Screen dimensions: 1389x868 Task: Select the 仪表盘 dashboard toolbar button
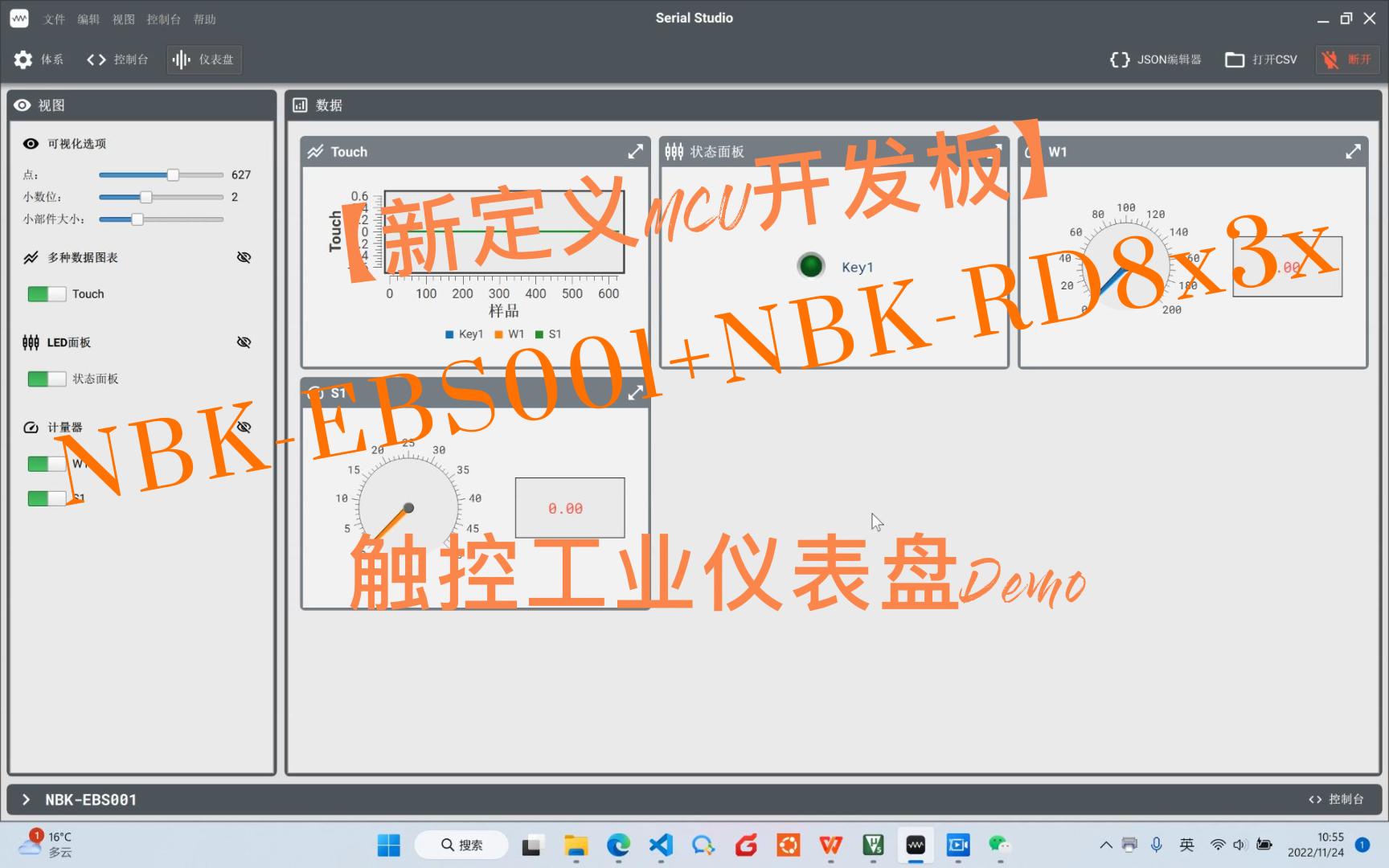tap(204, 59)
